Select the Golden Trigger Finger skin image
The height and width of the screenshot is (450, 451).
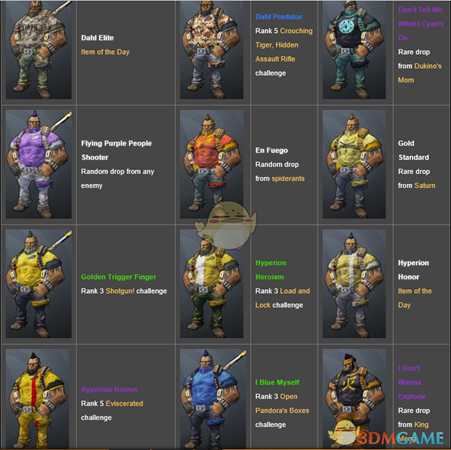pyautogui.click(x=39, y=284)
